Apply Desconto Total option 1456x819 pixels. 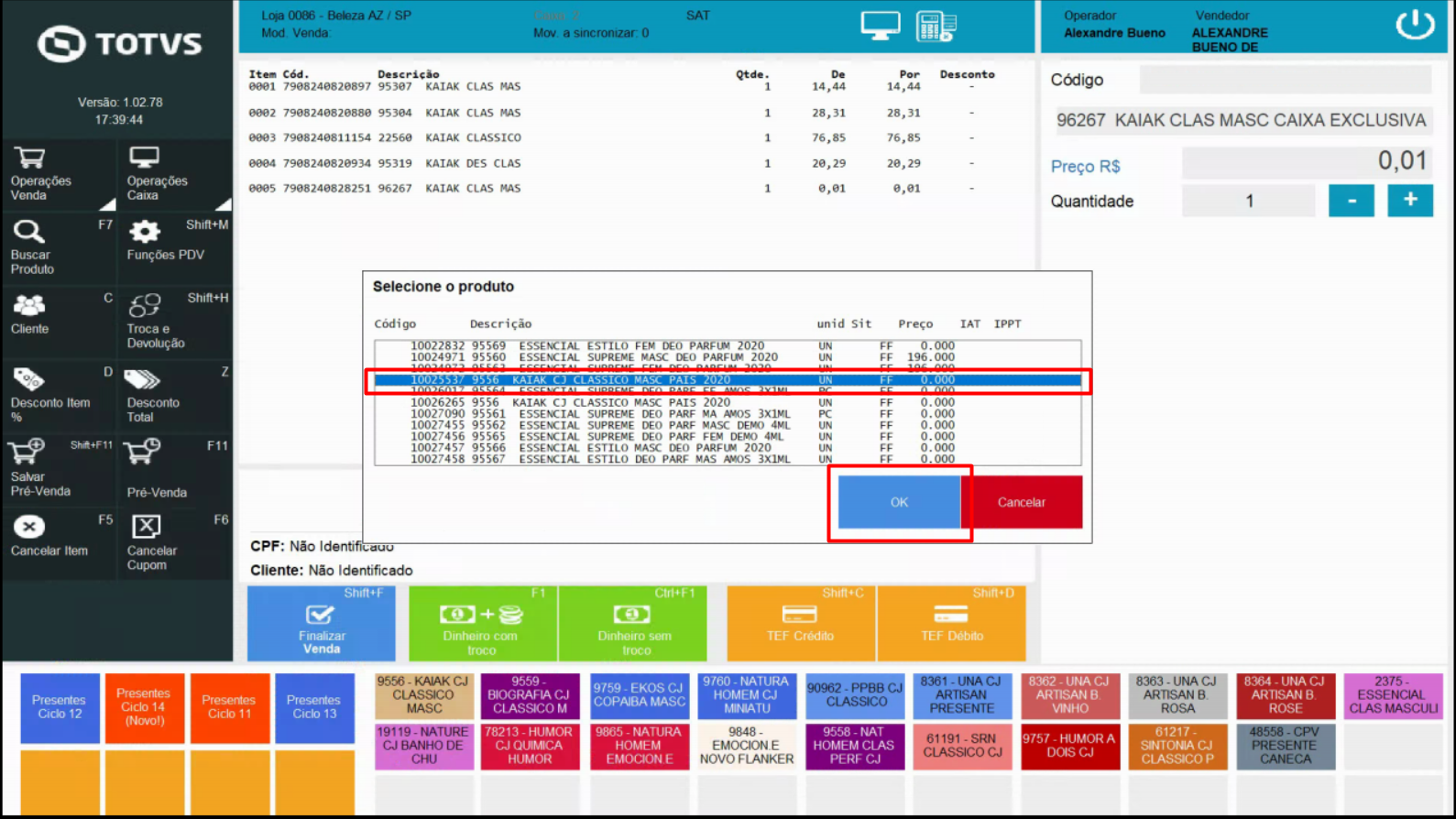[175, 397]
